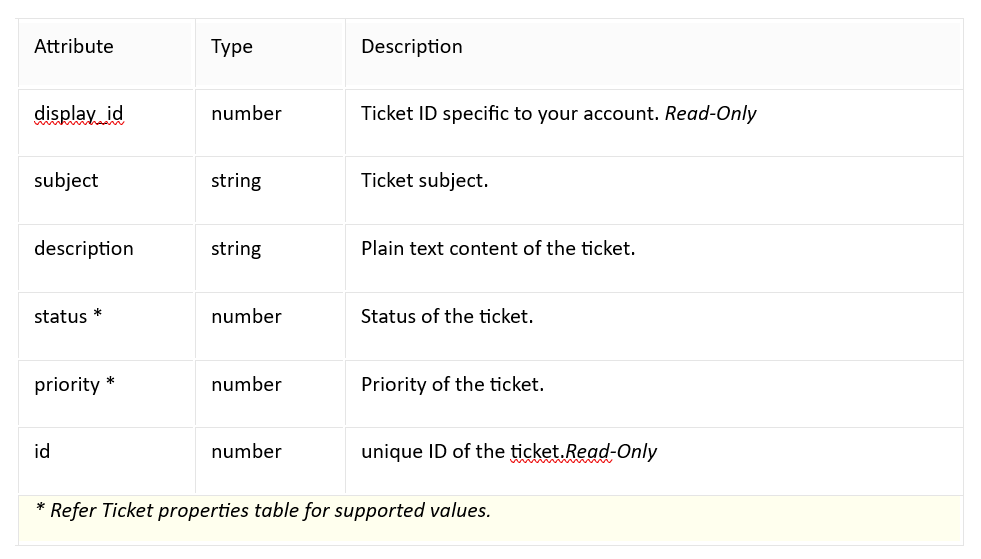
Task: Select the status * attribute cell
Action: 106,326
